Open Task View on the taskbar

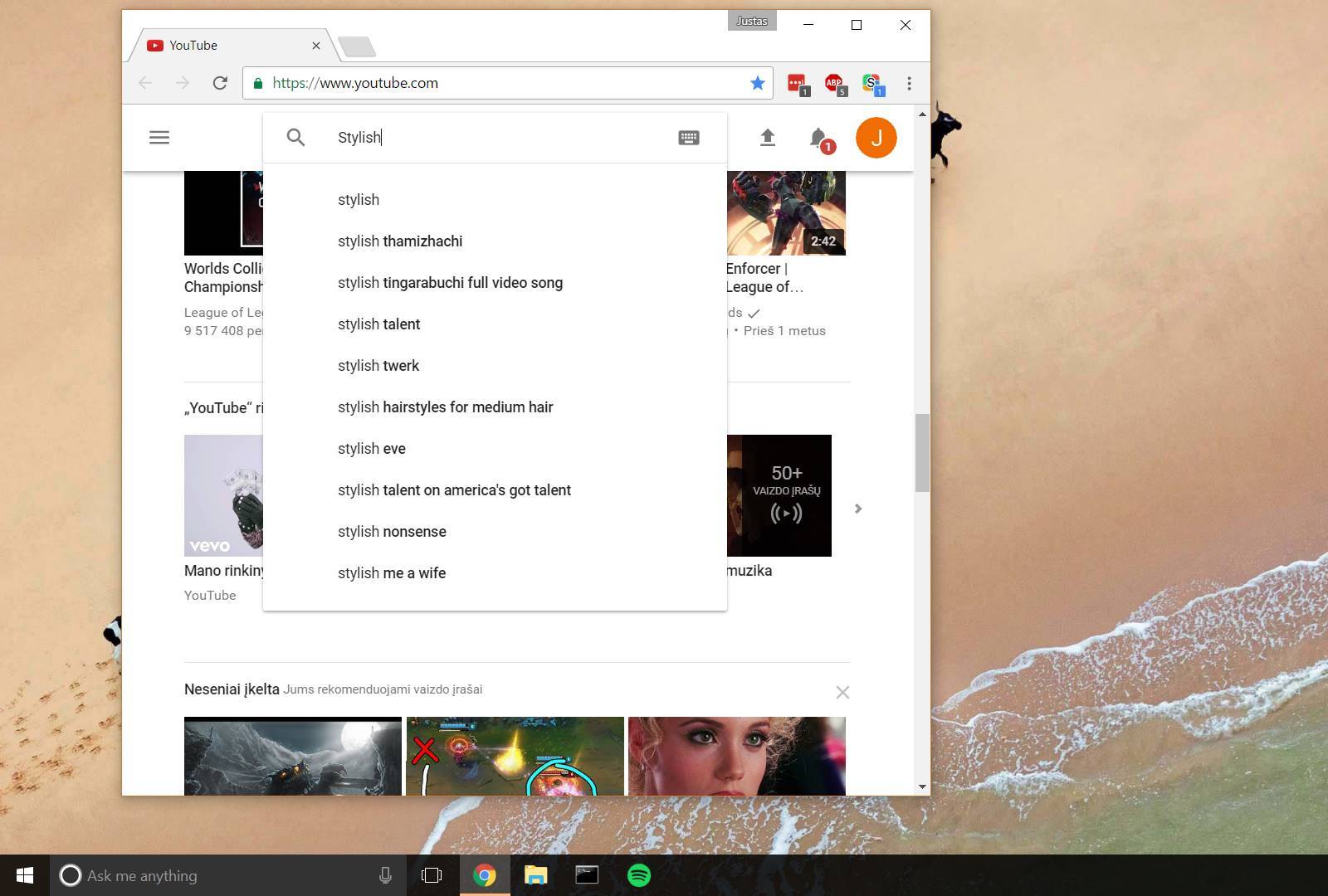coord(432,875)
